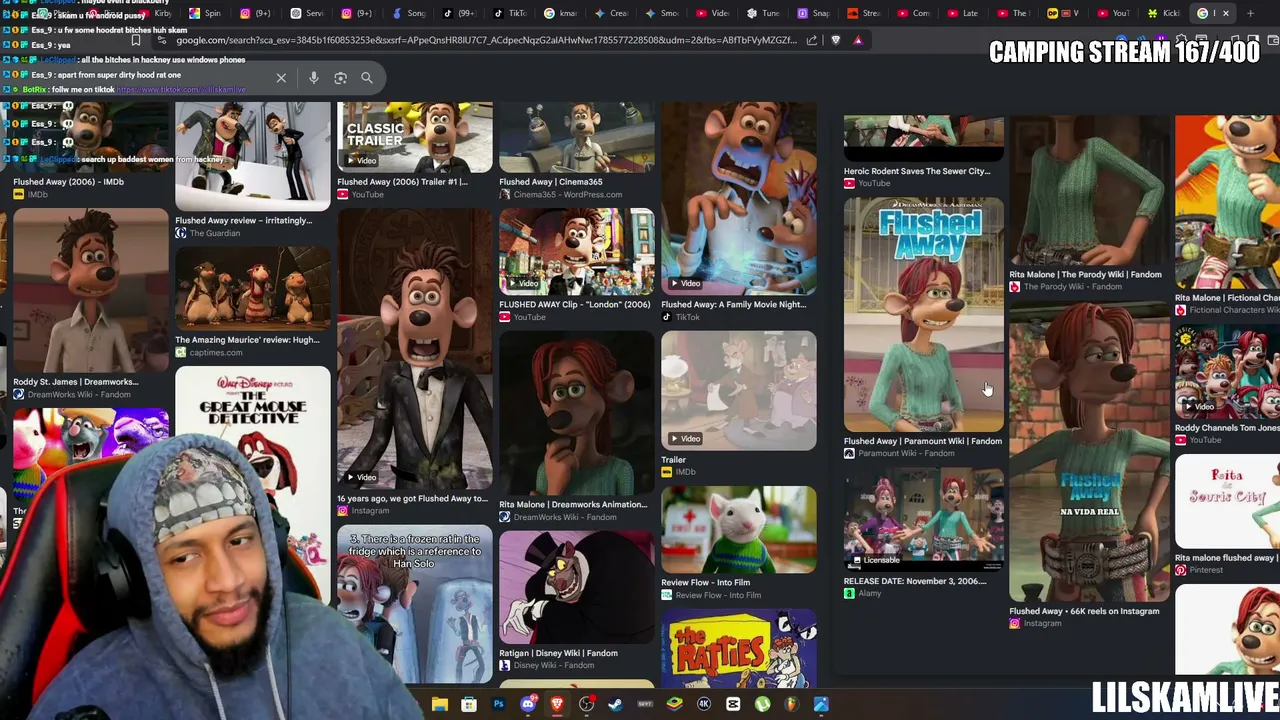This screenshot has height=720, width=1280.
Task: Launch FL Studio from the taskbar
Action: point(791,705)
